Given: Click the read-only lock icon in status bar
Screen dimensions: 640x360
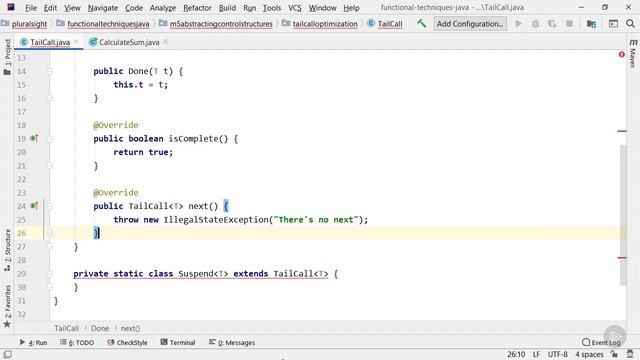Looking at the screenshot, I should 614,354.
